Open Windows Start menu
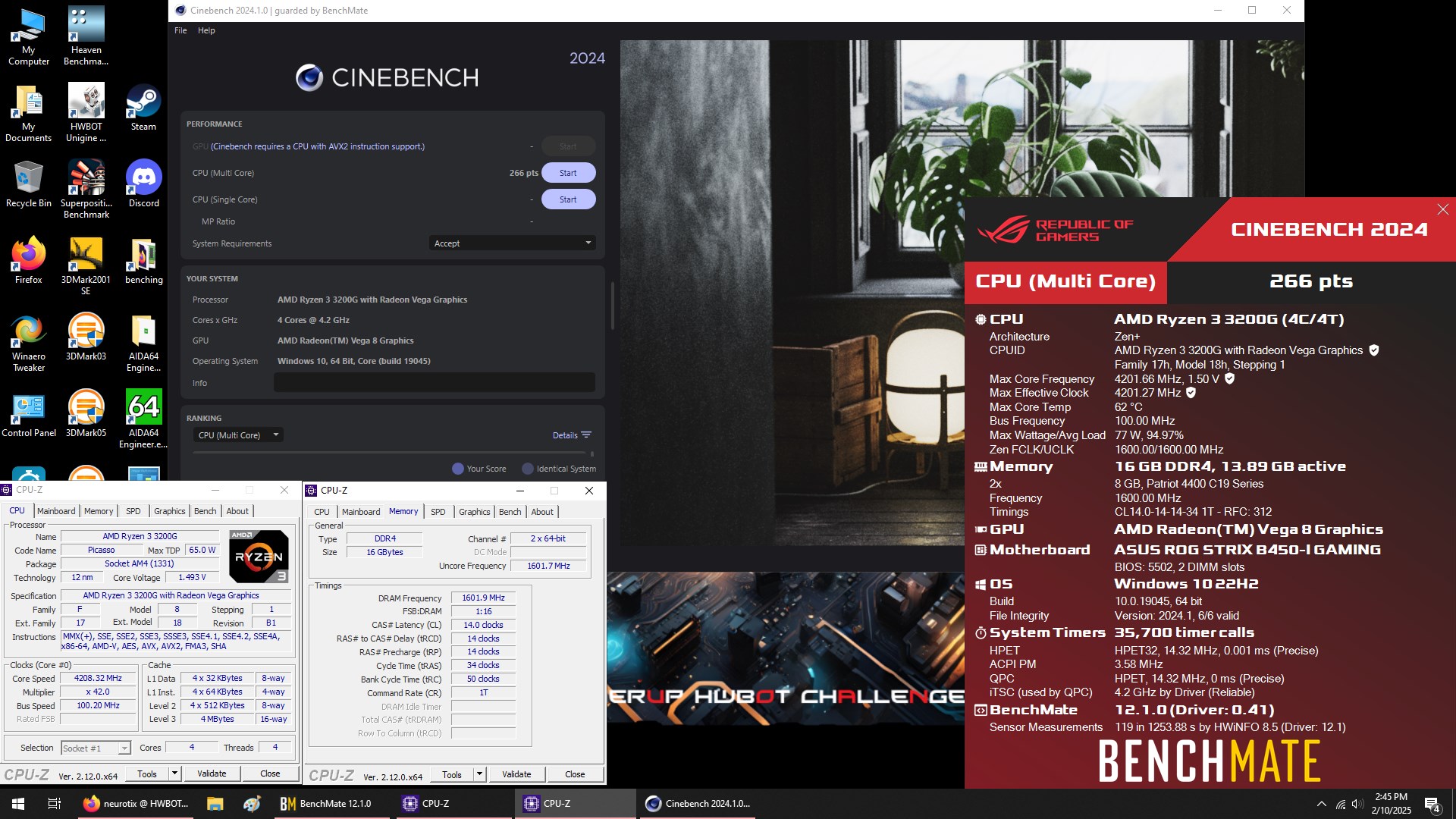Image resolution: width=1456 pixels, height=819 pixels. [18, 804]
